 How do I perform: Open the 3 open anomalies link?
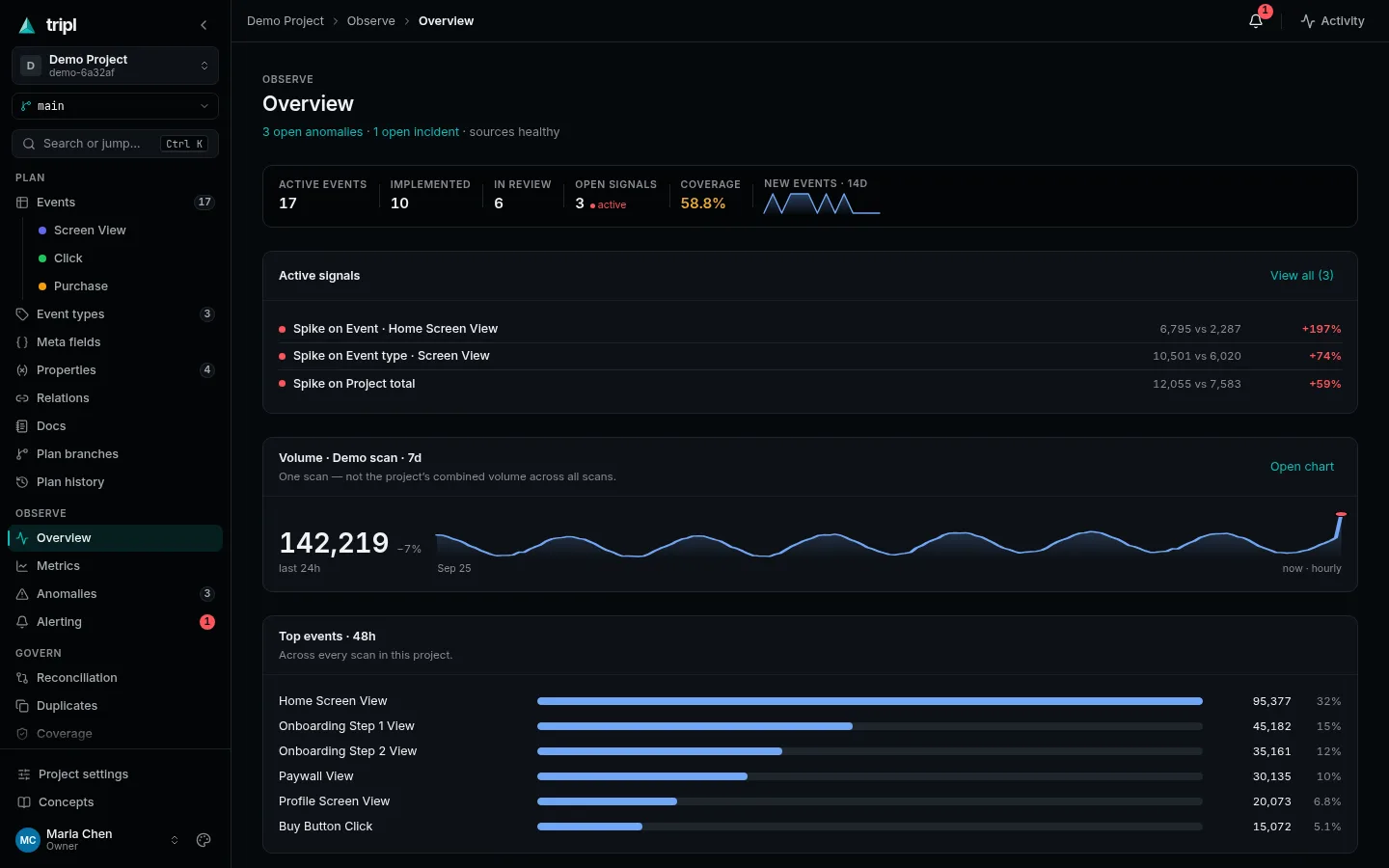tap(313, 132)
